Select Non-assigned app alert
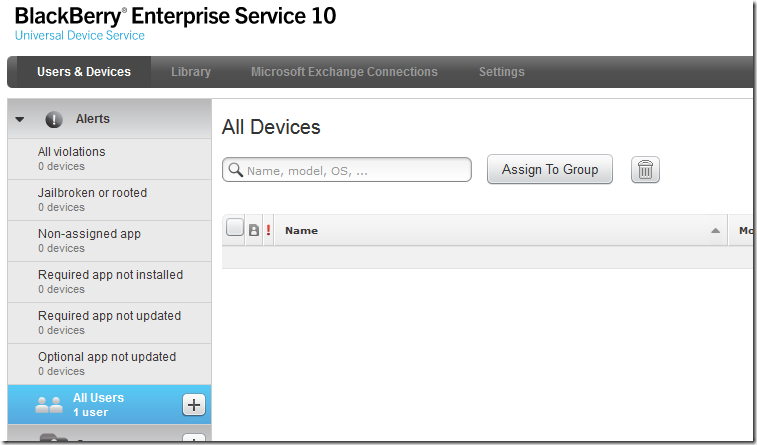 (110, 241)
